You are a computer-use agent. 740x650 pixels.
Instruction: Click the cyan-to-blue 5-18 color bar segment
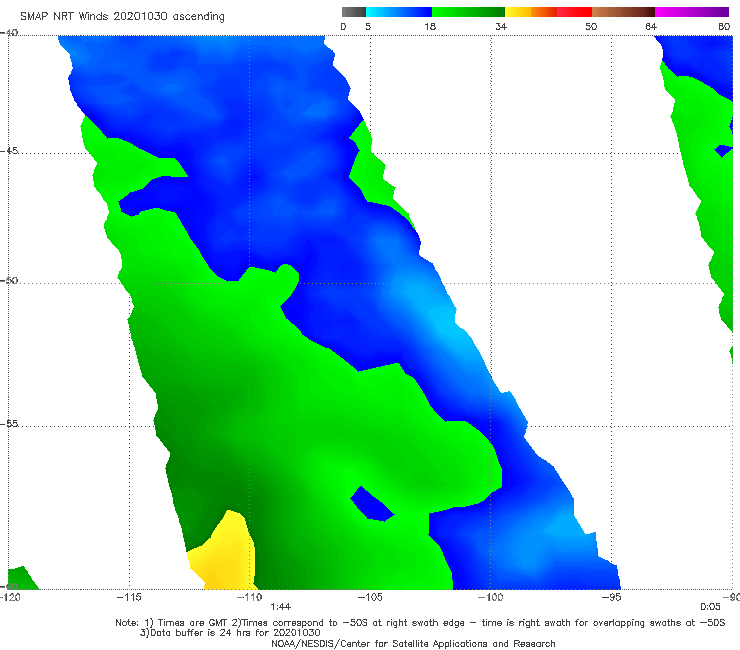[x=399, y=12]
